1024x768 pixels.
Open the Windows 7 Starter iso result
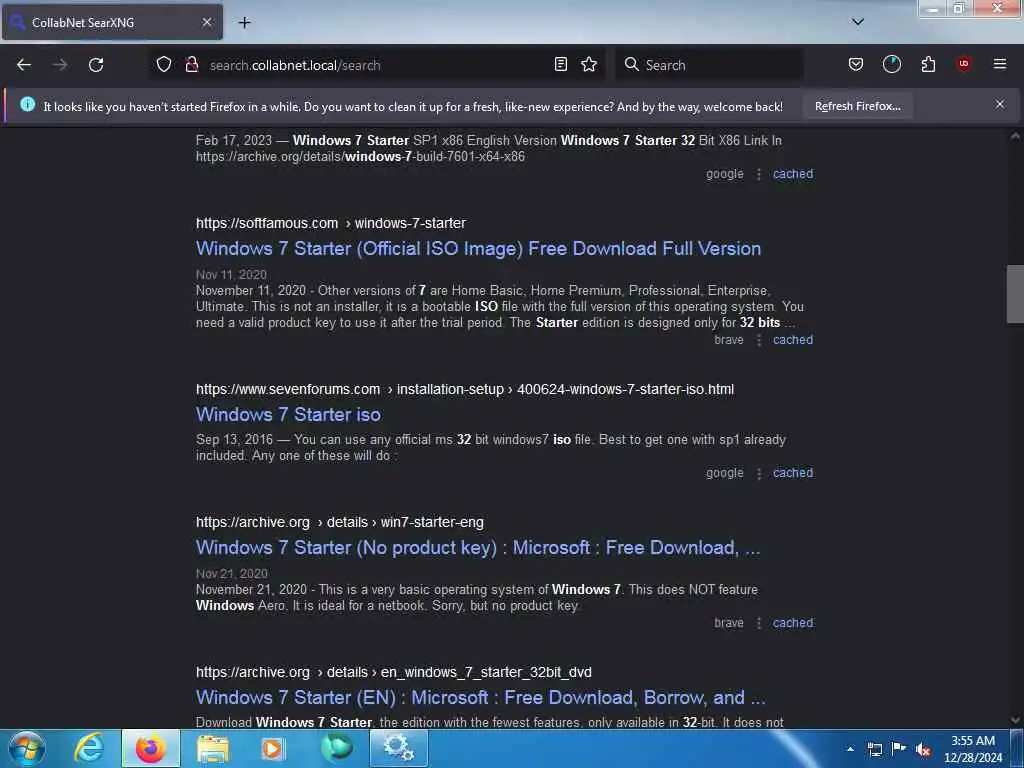288,415
